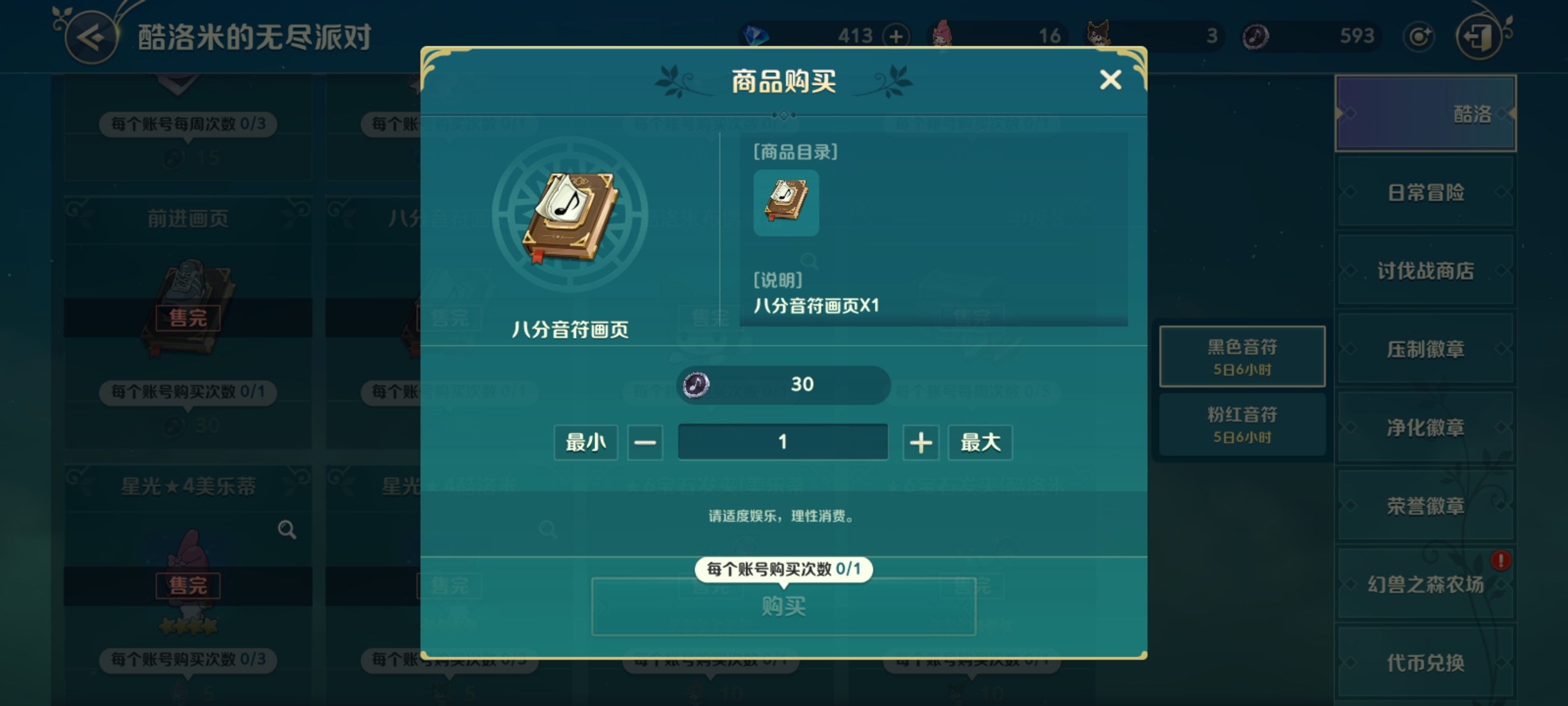
Task: Select the 粉红音符 shop tab
Action: [x=1242, y=424]
